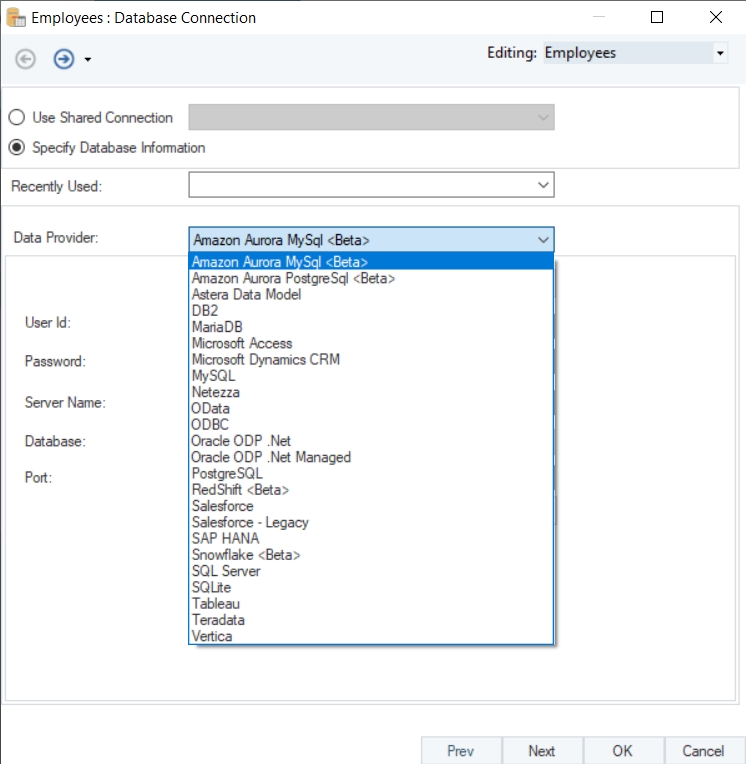The image size is (746, 764).
Task: Choose SQL Server from provider list
Action: [226, 571]
